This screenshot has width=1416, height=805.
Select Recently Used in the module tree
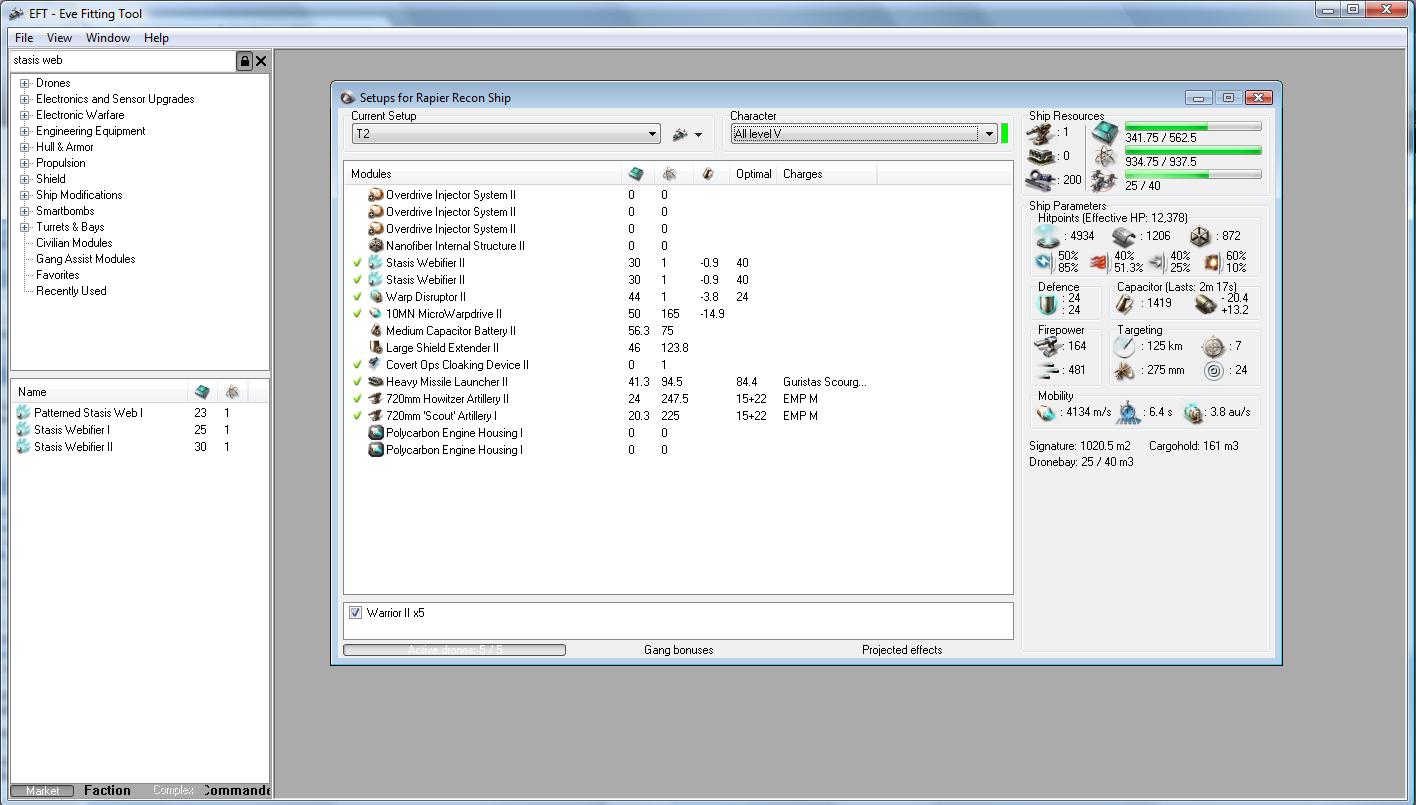(x=71, y=292)
